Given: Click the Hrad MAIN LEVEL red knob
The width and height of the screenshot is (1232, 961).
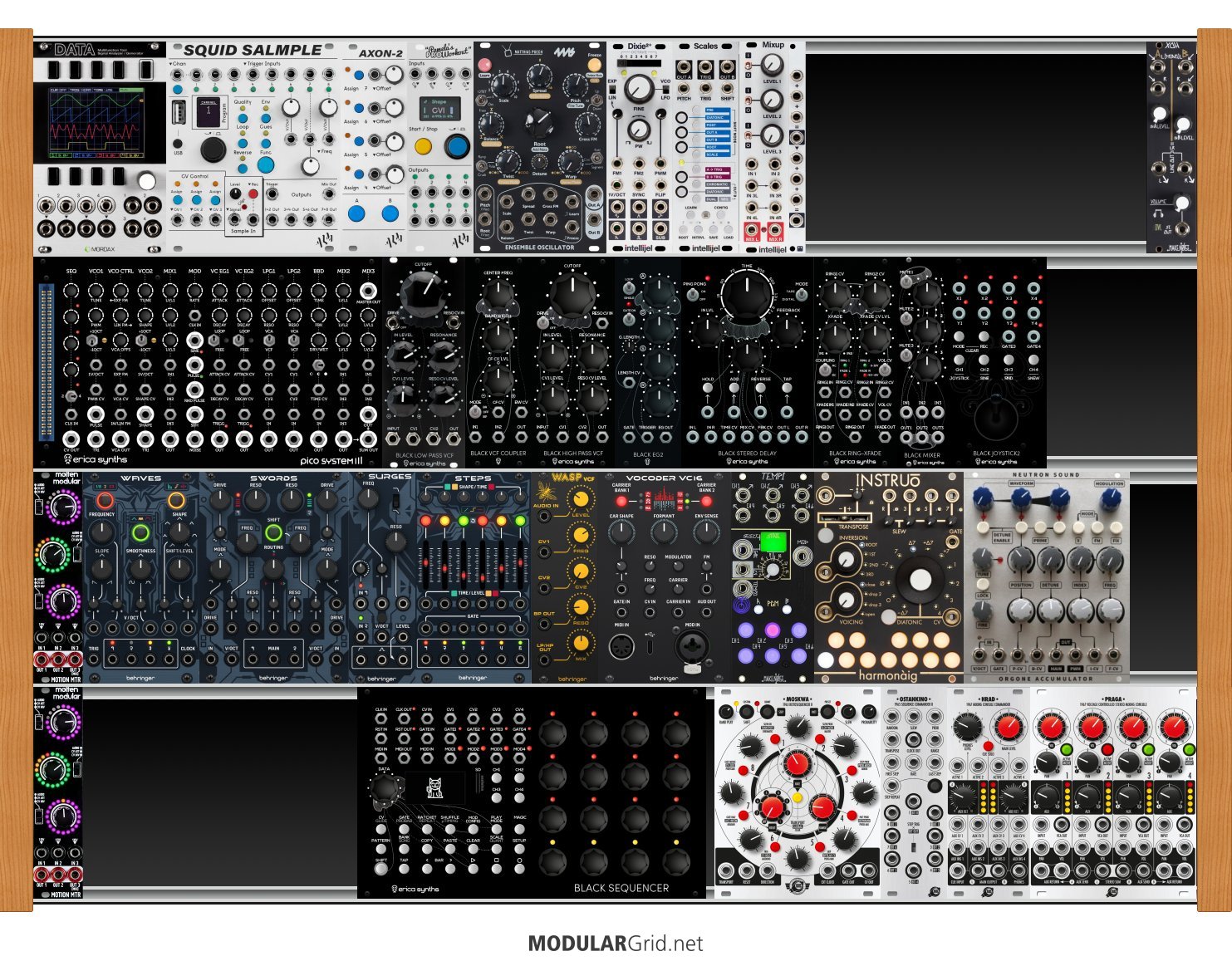Looking at the screenshot, I should [1008, 728].
